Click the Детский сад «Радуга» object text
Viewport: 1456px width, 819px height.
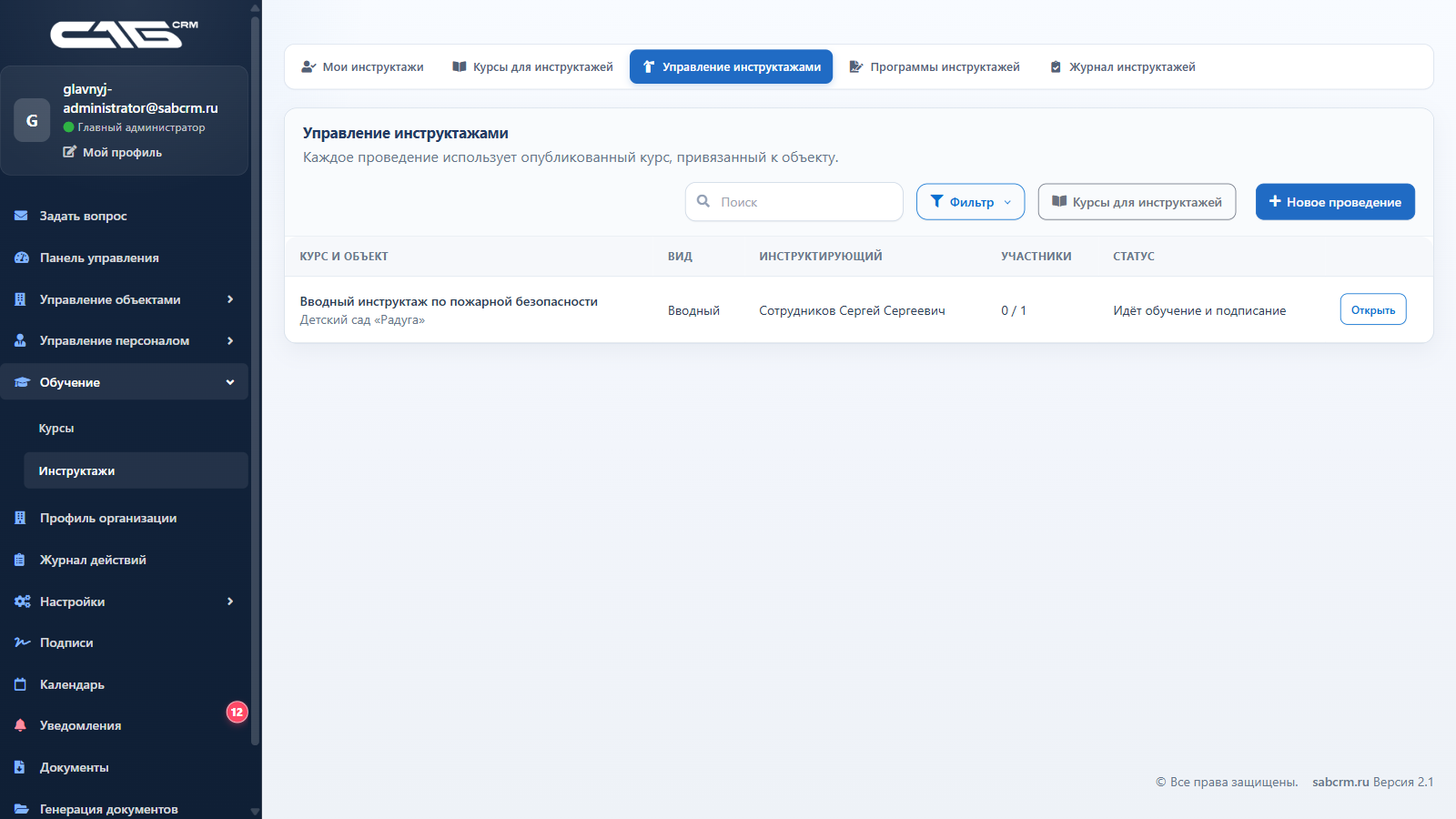tap(362, 320)
